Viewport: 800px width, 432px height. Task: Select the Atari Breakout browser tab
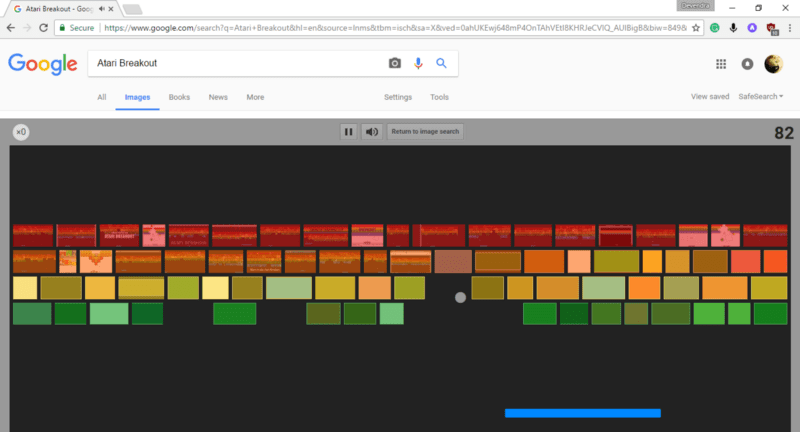click(x=61, y=9)
